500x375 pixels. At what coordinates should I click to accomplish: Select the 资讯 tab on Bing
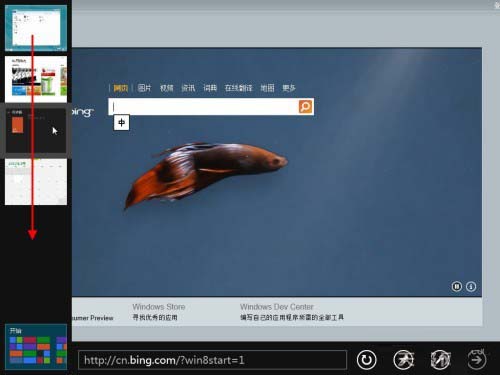pos(188,88)
